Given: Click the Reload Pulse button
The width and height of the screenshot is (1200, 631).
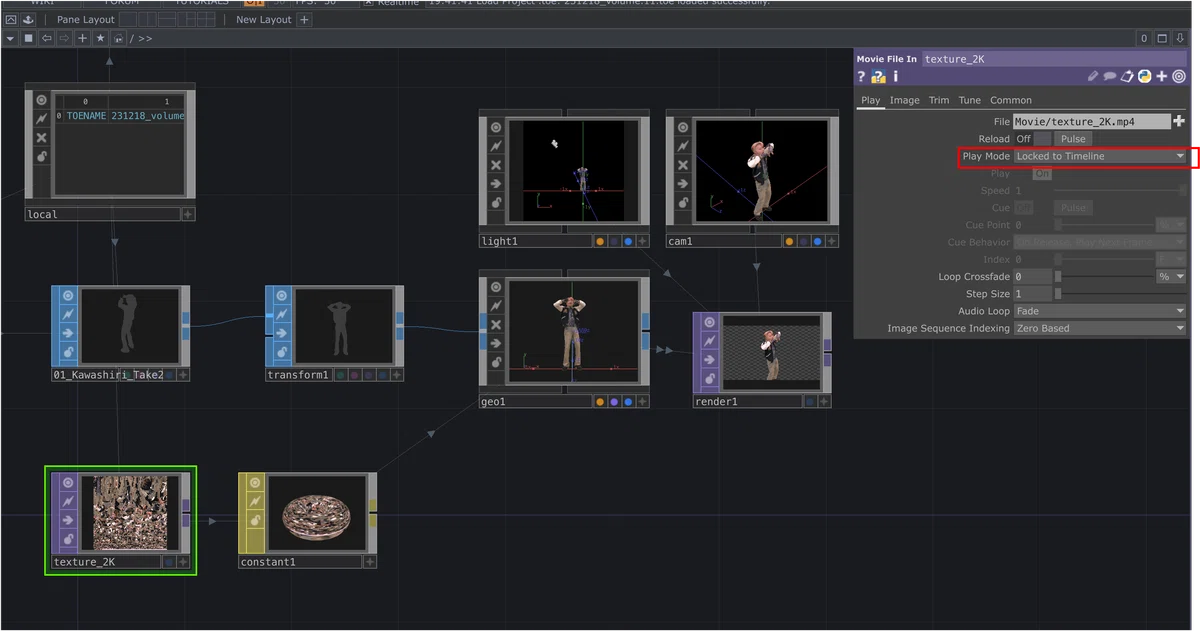Looking at the screenshot, I should tap(1073, 139).
